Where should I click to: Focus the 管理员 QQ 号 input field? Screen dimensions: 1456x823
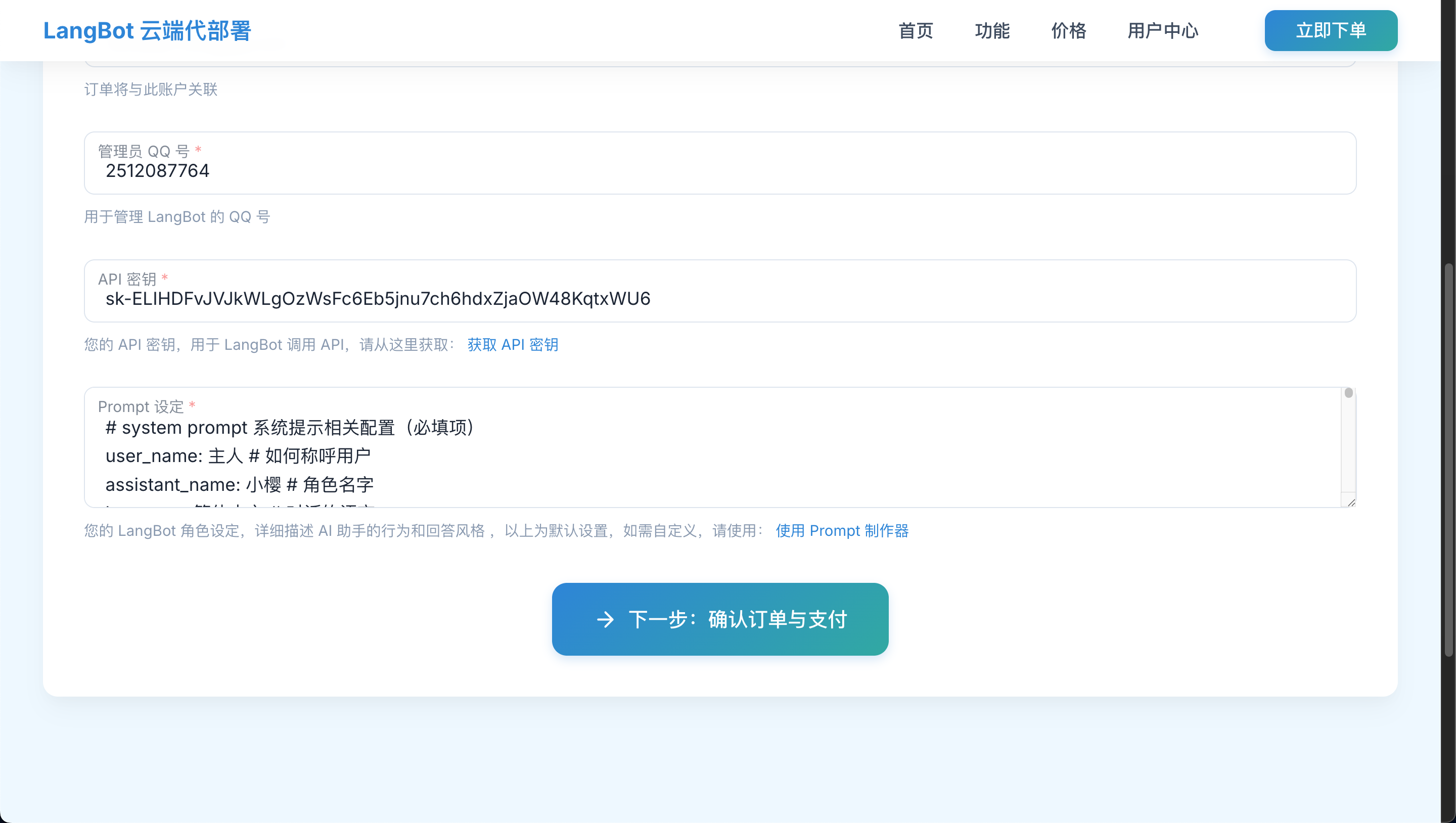(x=720, y=163)
